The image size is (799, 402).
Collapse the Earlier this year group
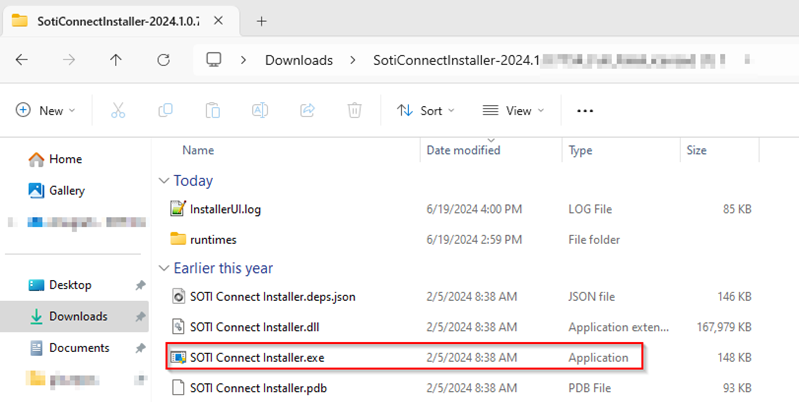coord(164,269)
